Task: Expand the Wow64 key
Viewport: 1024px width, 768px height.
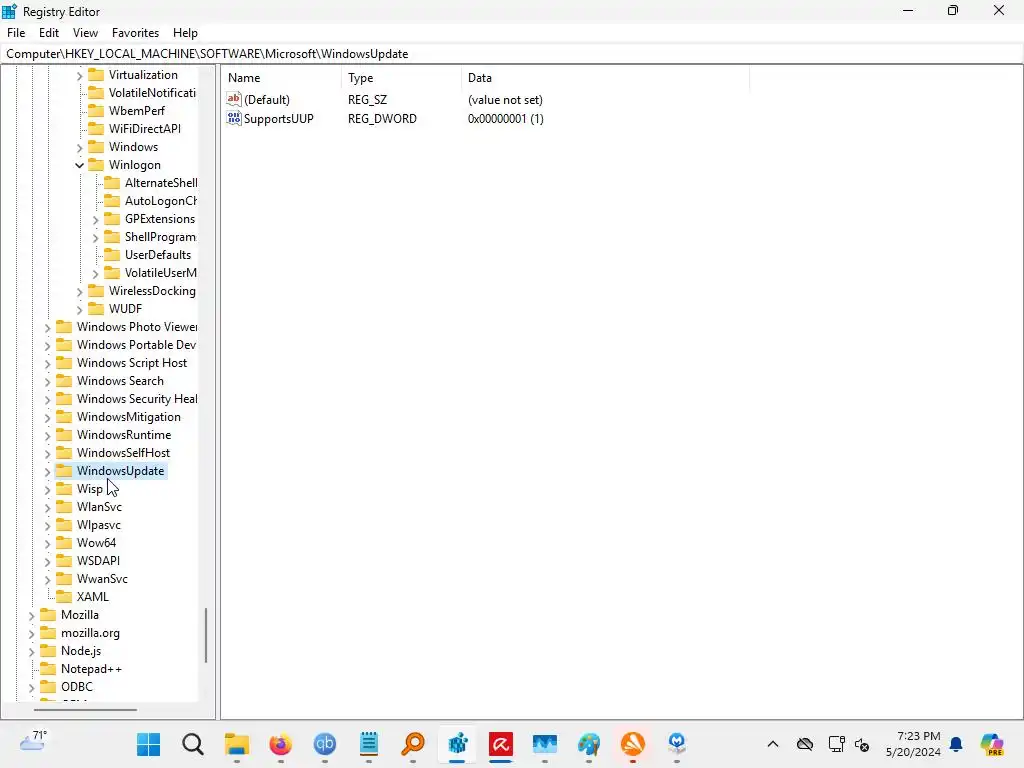Action: point(48,543)
